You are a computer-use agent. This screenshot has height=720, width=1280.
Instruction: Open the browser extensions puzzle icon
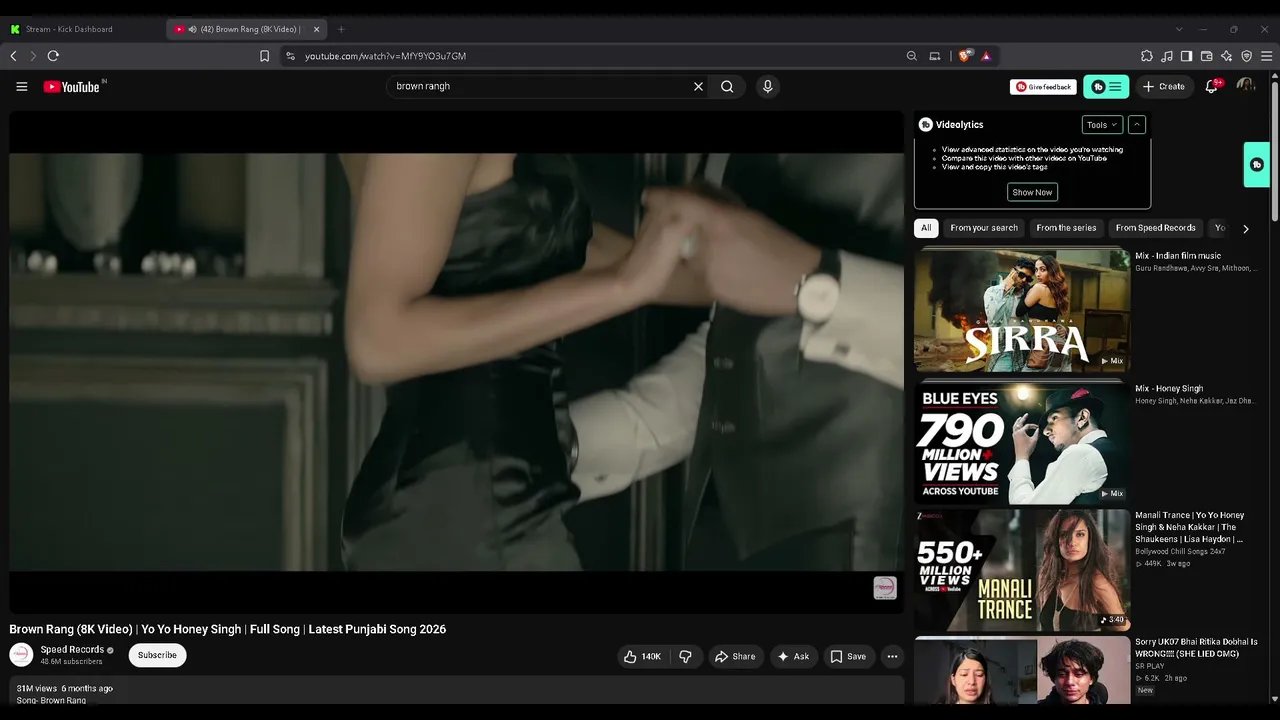(1147, 56)
